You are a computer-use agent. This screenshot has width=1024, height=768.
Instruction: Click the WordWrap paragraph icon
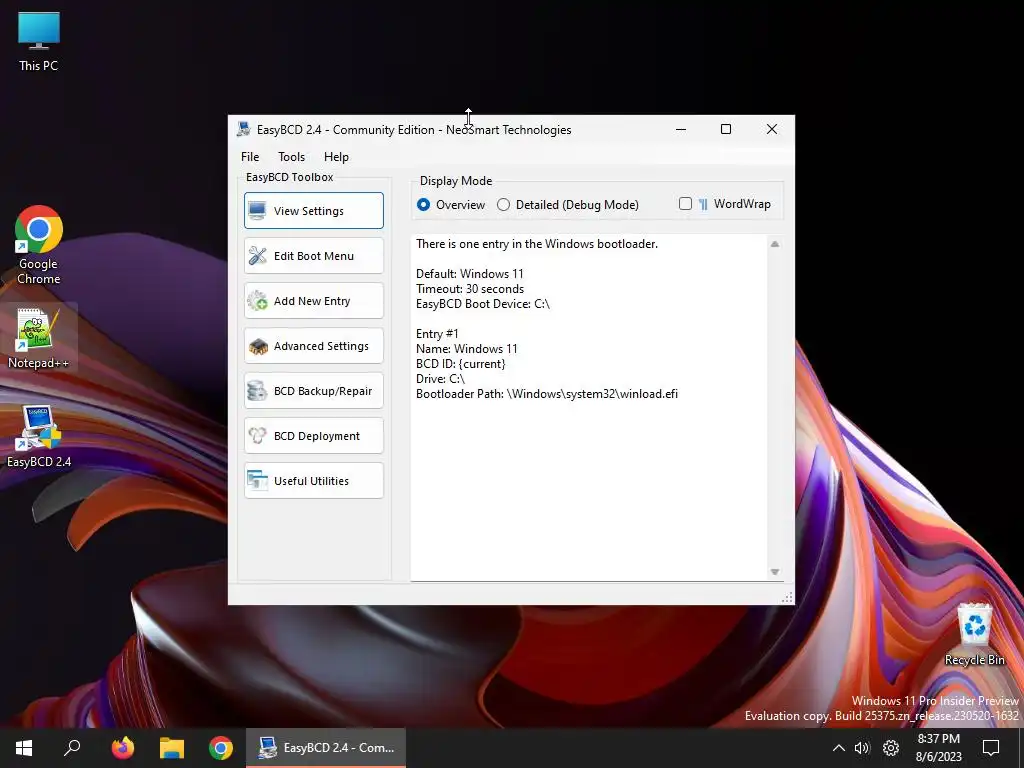[x=703, y=204]
